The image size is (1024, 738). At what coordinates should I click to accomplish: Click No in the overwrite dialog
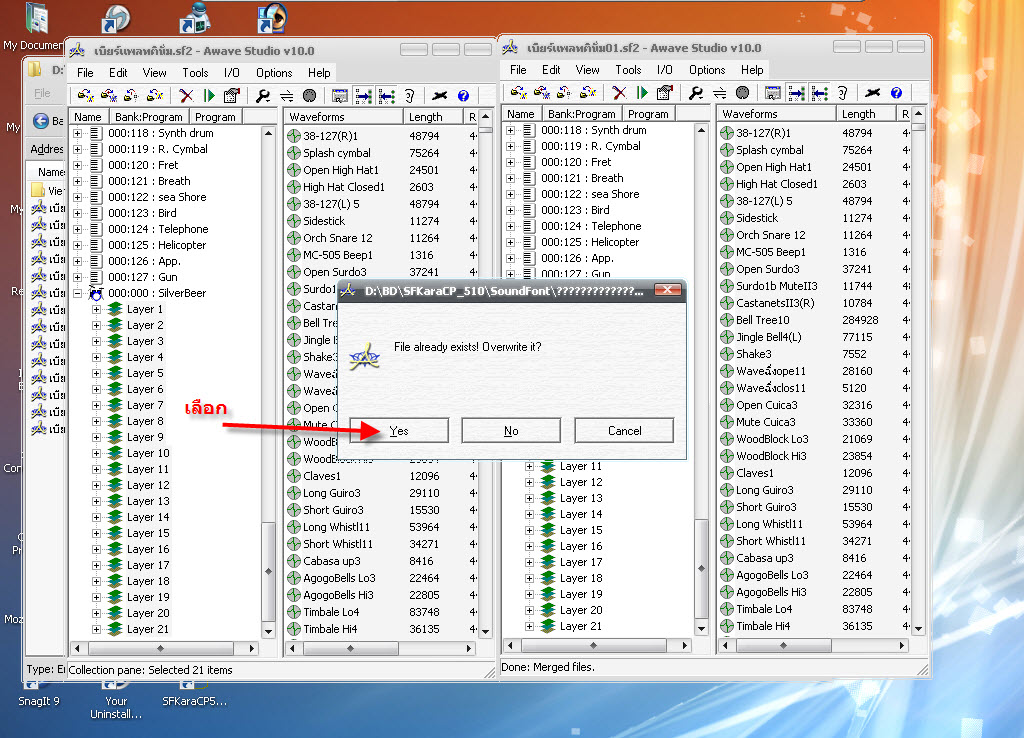pos(511,430)
